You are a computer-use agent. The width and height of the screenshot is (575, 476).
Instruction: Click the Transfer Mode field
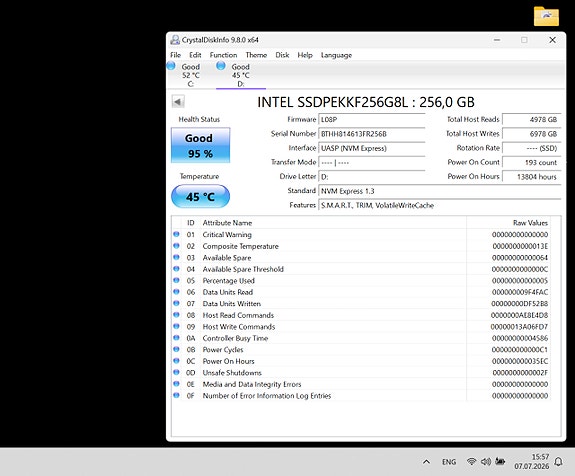[x=371, y=162]
